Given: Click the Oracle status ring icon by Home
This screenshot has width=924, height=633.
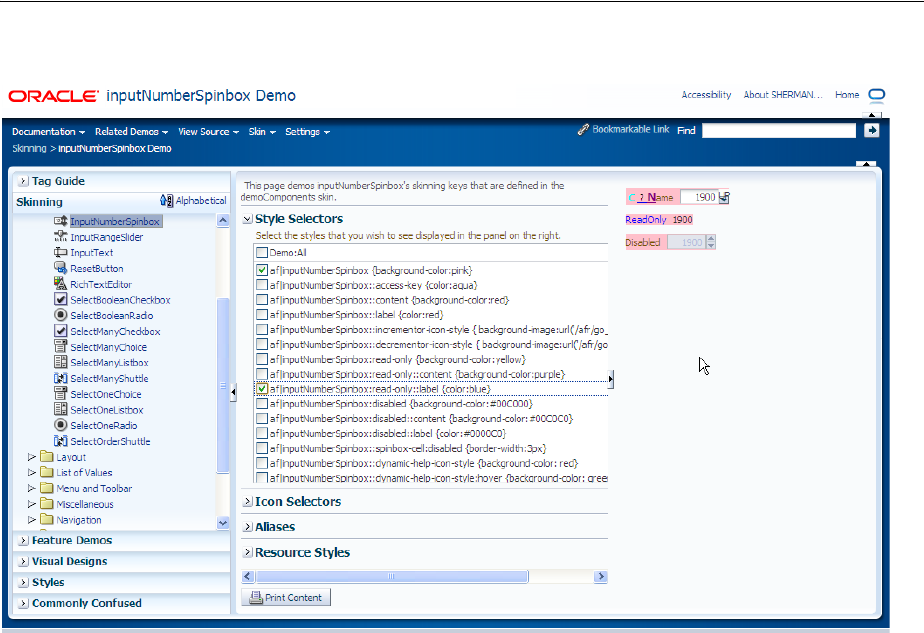Looking at the screenshot, I should (877, 94).
